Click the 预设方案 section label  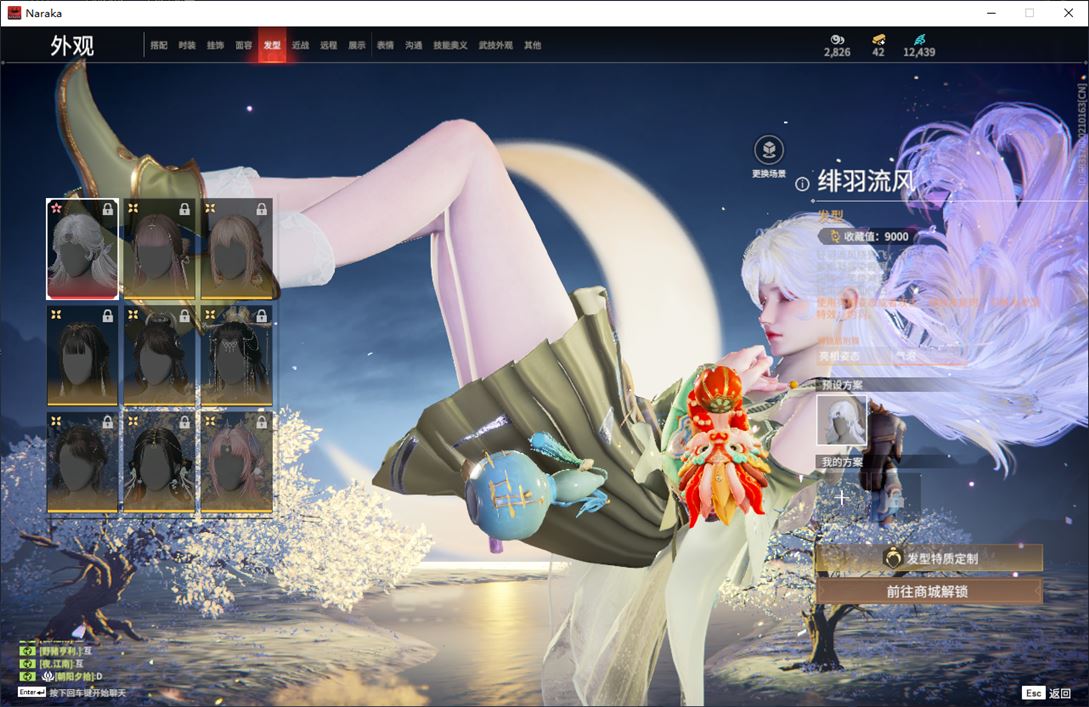842,385
